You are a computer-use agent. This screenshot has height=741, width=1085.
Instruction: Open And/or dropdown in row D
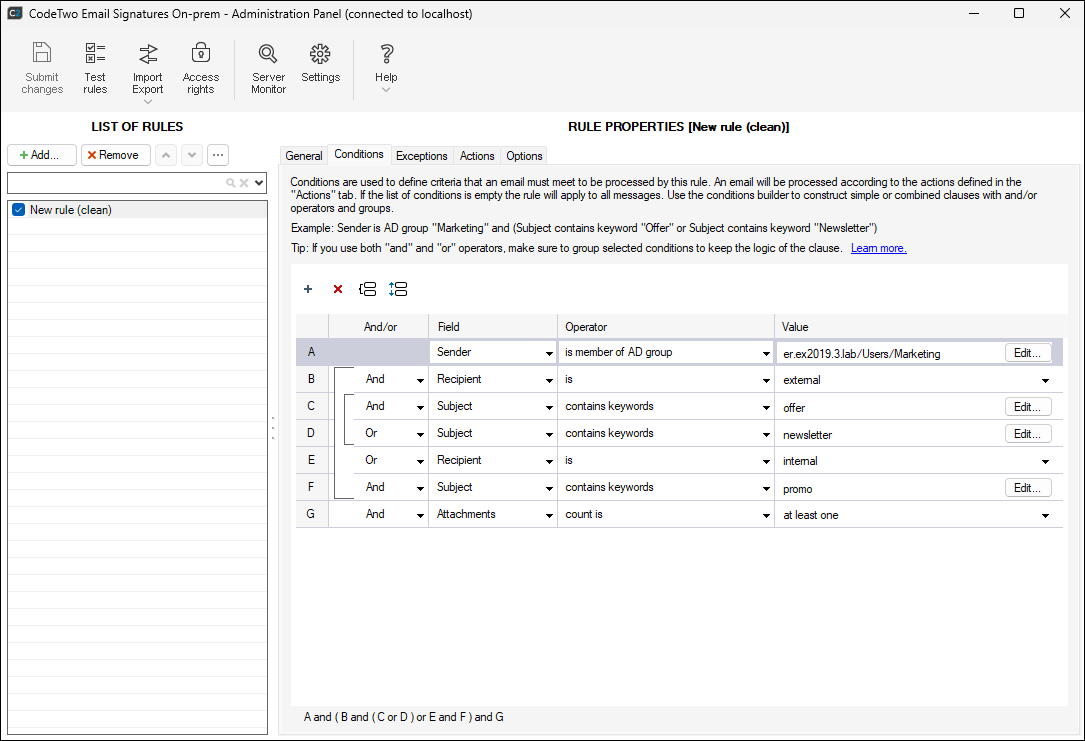[x=420, y=434]
